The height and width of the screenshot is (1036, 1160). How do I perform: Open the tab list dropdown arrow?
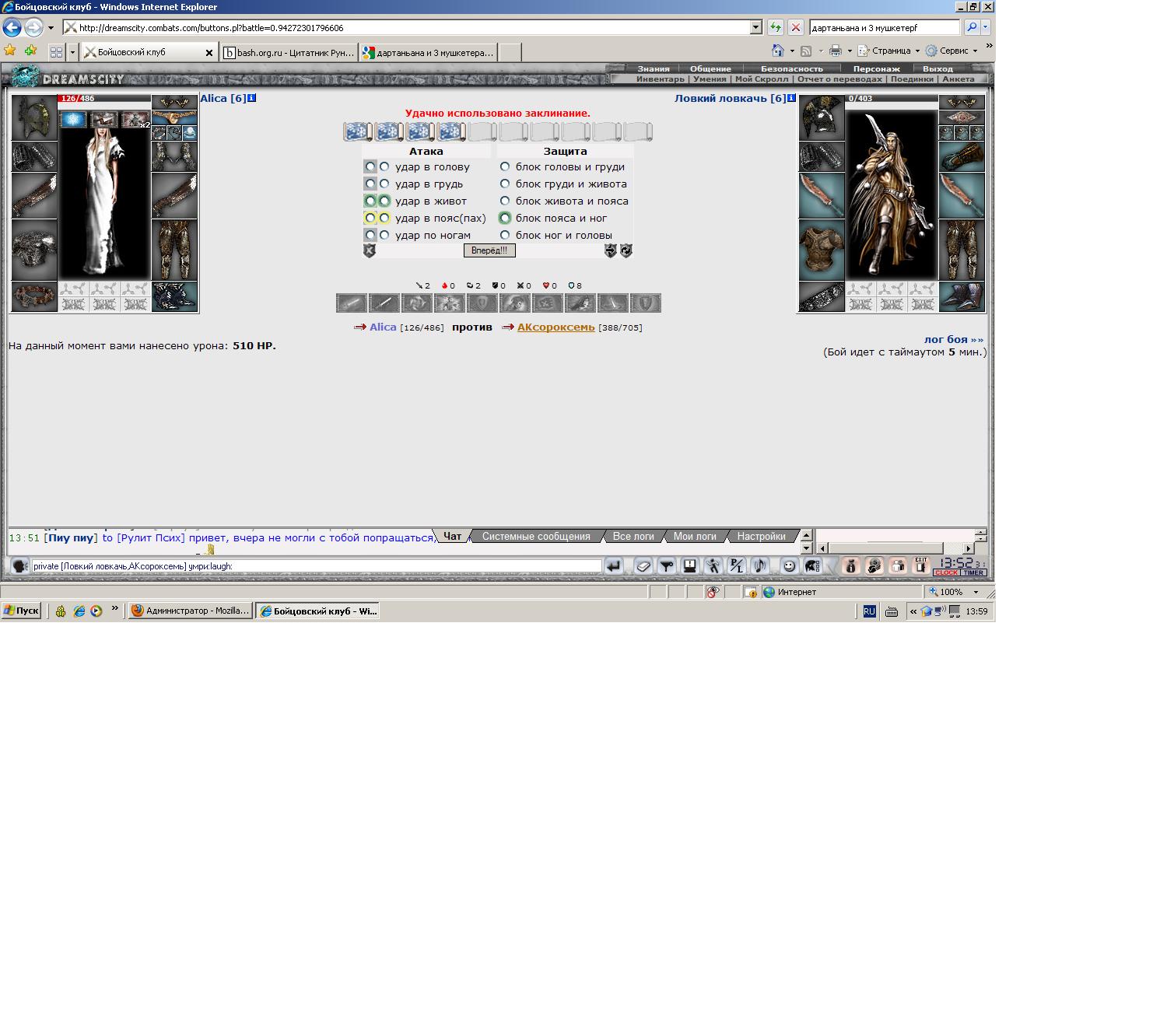(73, 52)
